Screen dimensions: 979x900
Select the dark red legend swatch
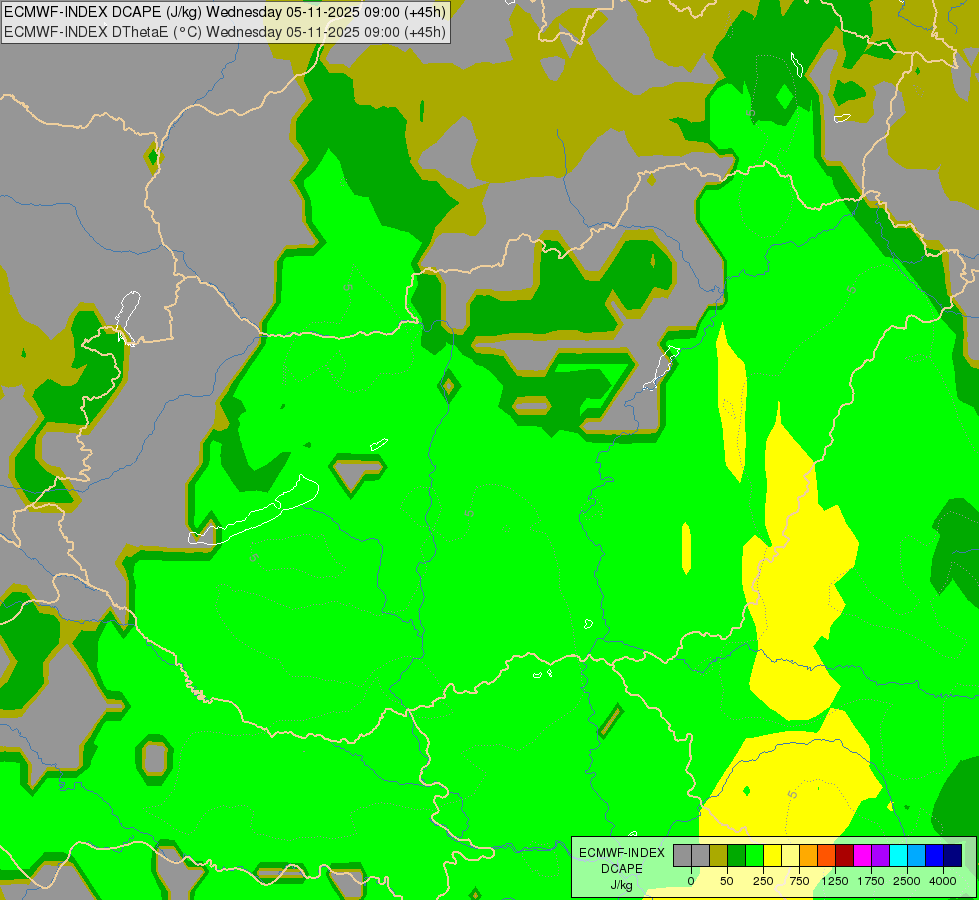pos(845,855)
